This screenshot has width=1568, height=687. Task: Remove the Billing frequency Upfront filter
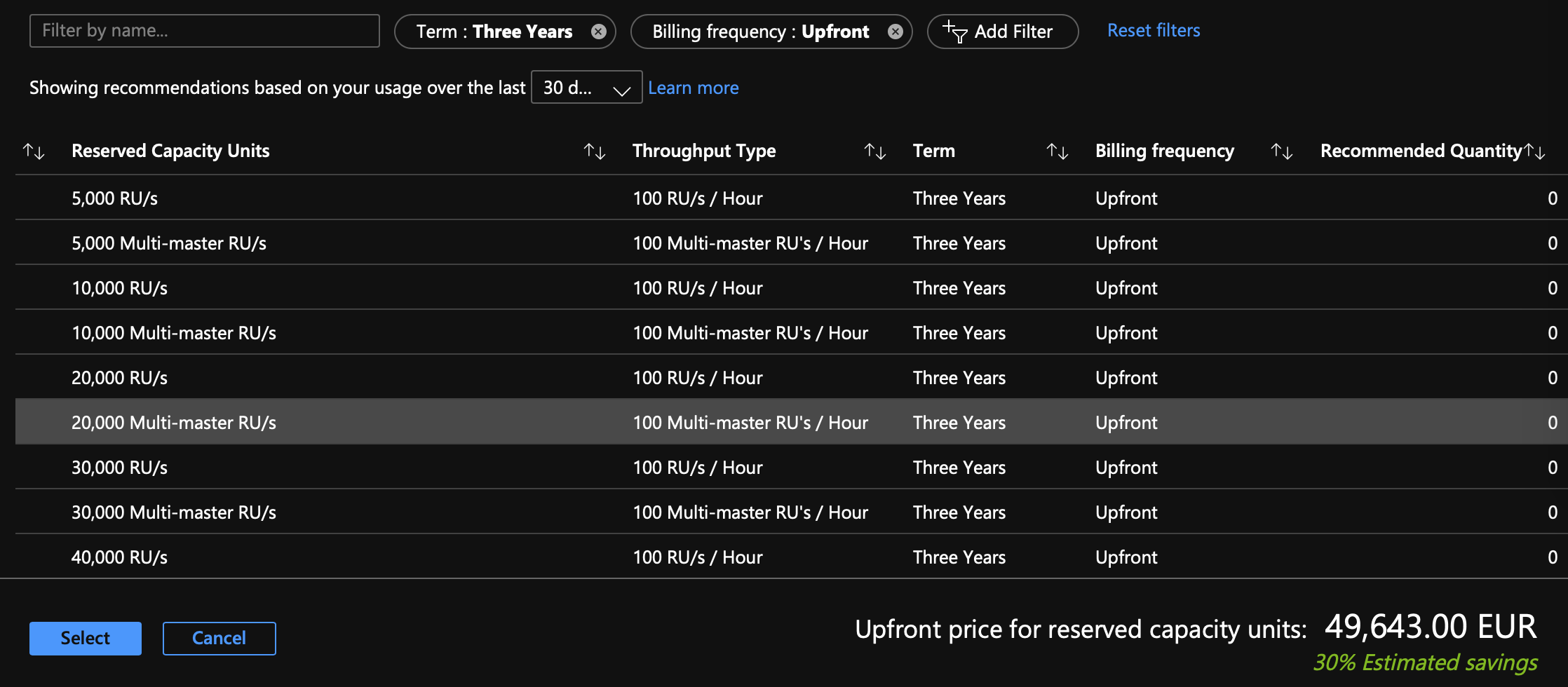(x=895, y=32)
